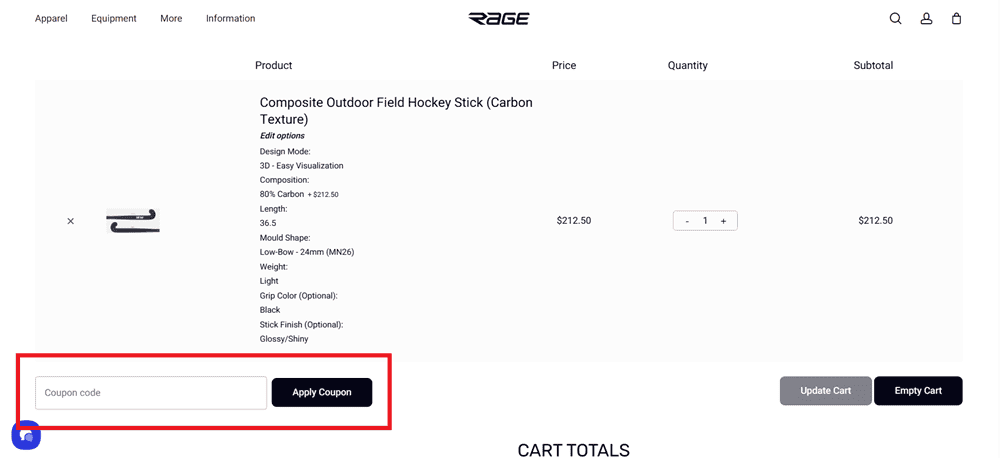
Task: Focus the Coupon code field
Action: [151, 393]
